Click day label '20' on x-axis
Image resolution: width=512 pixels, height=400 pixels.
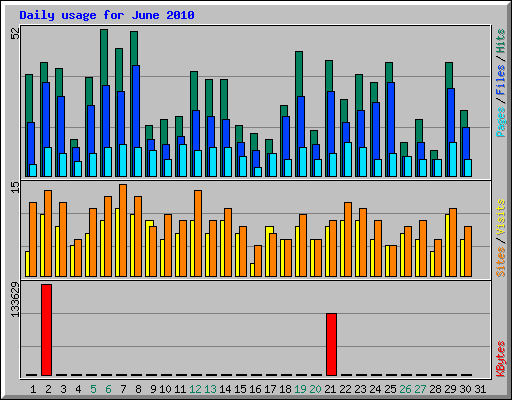pyautogui.click(x=315, y=389)
